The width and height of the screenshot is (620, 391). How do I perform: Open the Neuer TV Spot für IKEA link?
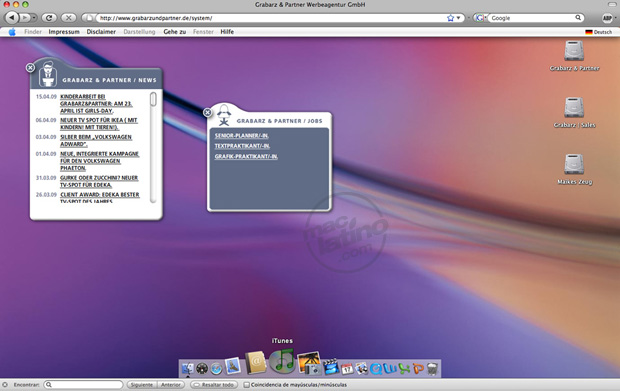(x=99, y=123)
